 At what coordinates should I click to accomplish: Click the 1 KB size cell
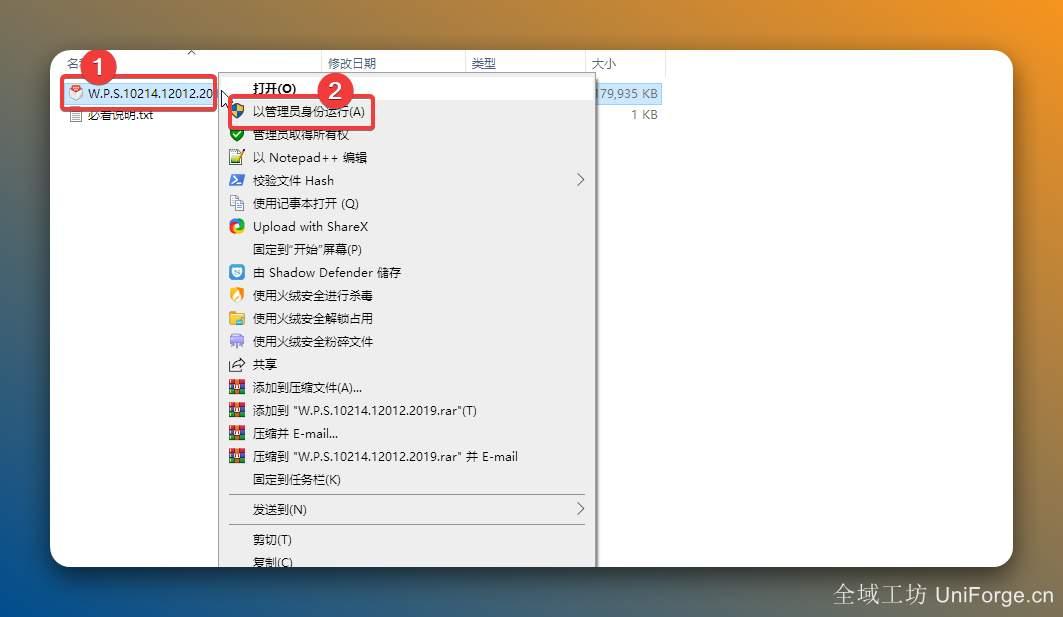coord(644,115)
